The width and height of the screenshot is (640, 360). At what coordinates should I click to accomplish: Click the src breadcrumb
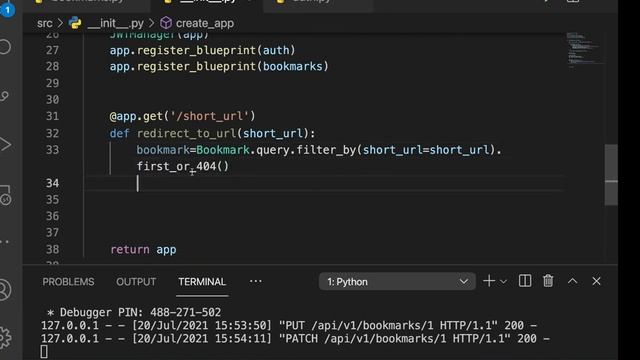click(44, 23)
